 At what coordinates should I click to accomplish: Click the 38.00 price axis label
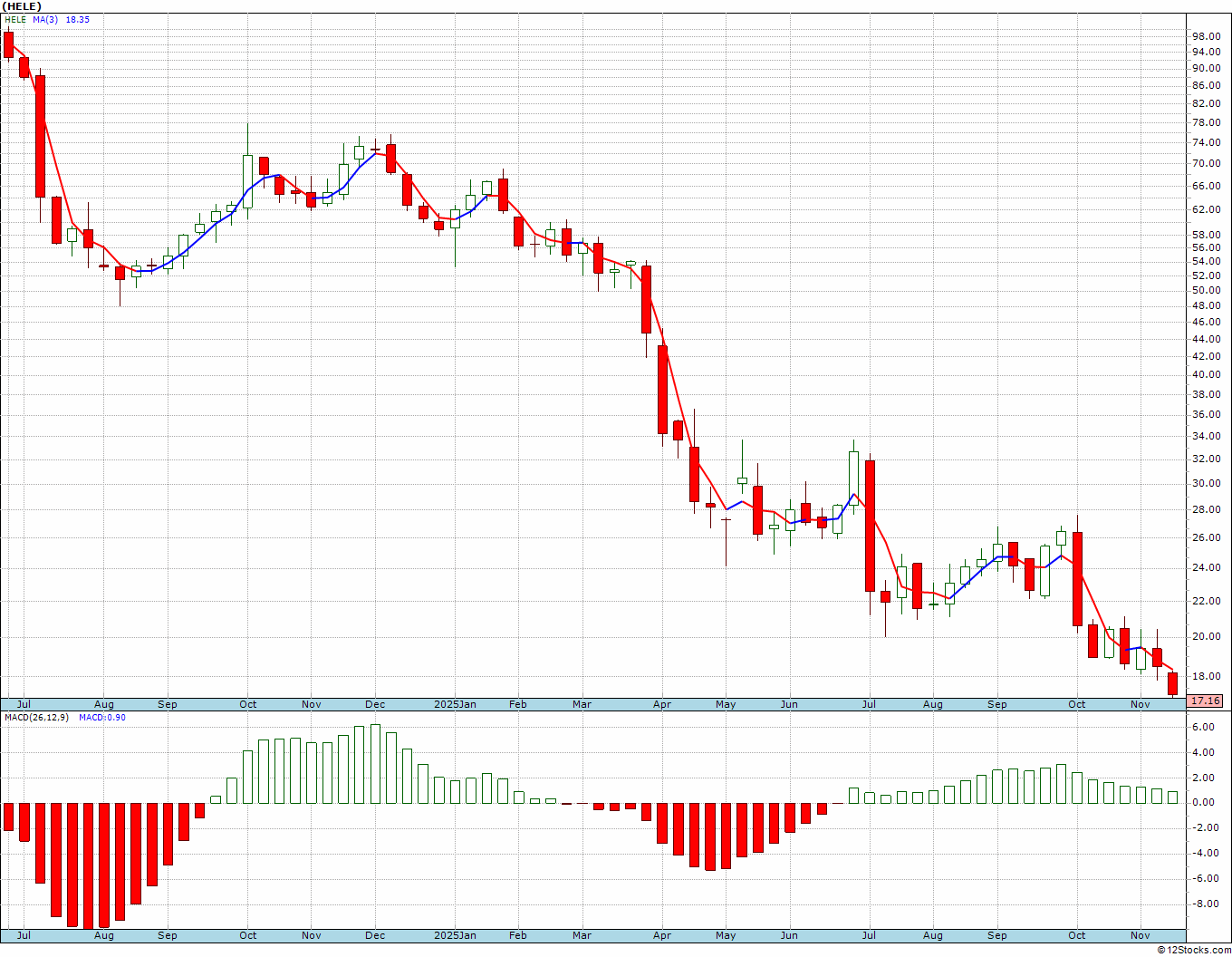pos(1206,394)
